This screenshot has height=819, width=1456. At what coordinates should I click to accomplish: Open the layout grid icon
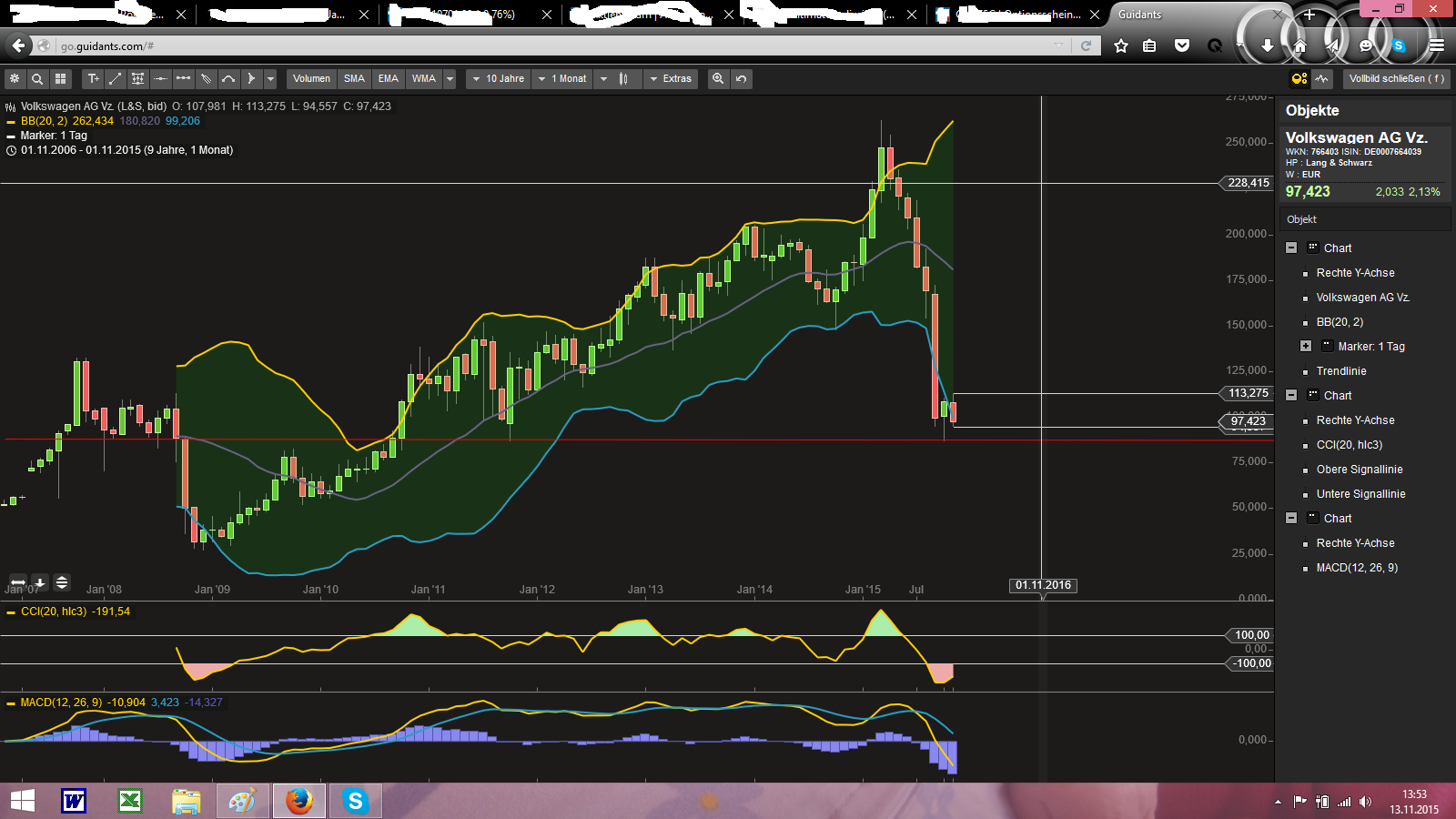pos(60,79)
